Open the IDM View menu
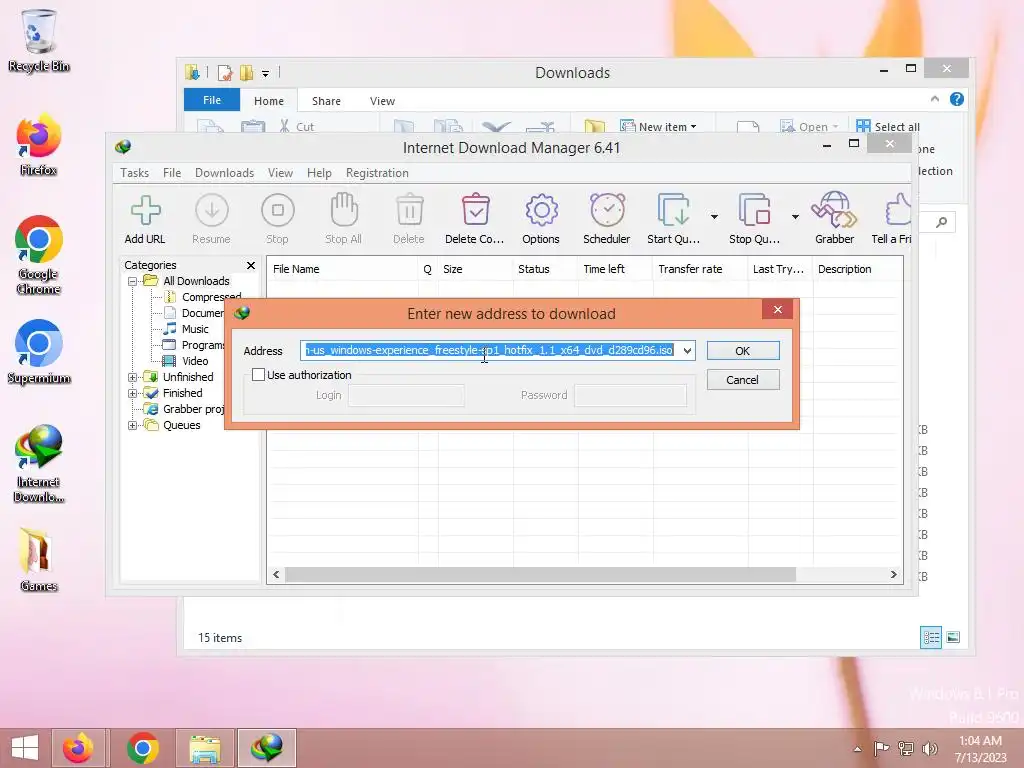Screen dimensions: 1024x768 (x=280, y=173)
